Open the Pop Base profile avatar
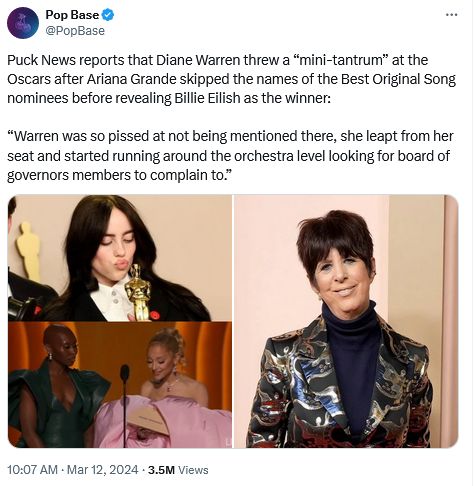This screenshot has height=486, width=475. pos(23,23)
